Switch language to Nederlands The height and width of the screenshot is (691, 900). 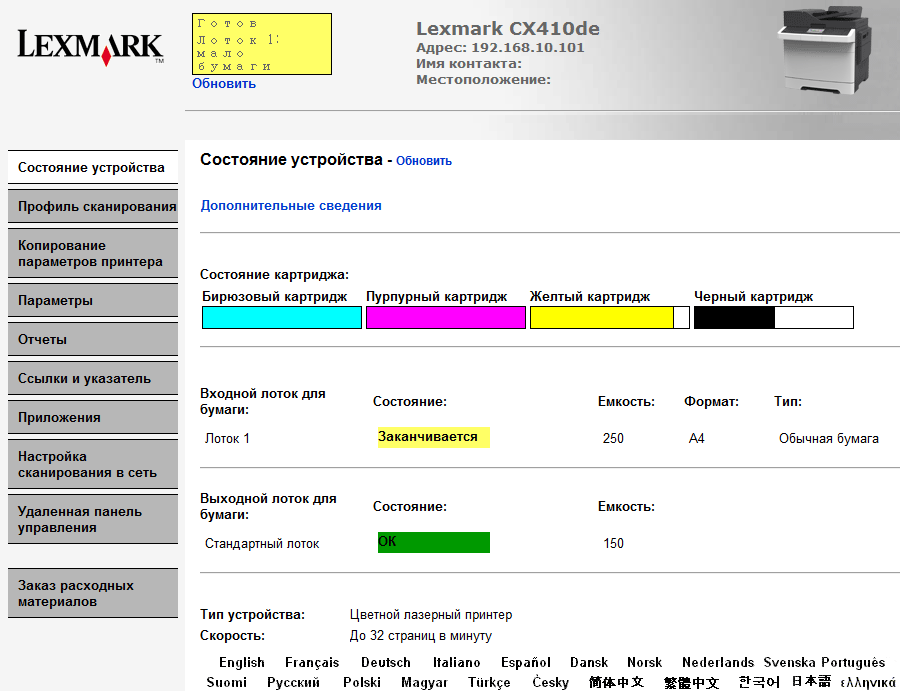(718, 663)
